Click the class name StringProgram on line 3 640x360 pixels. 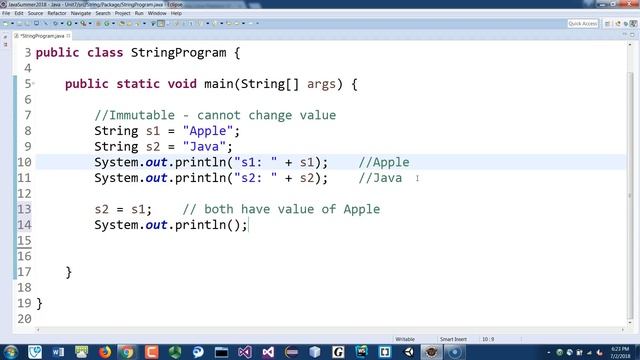178,53
